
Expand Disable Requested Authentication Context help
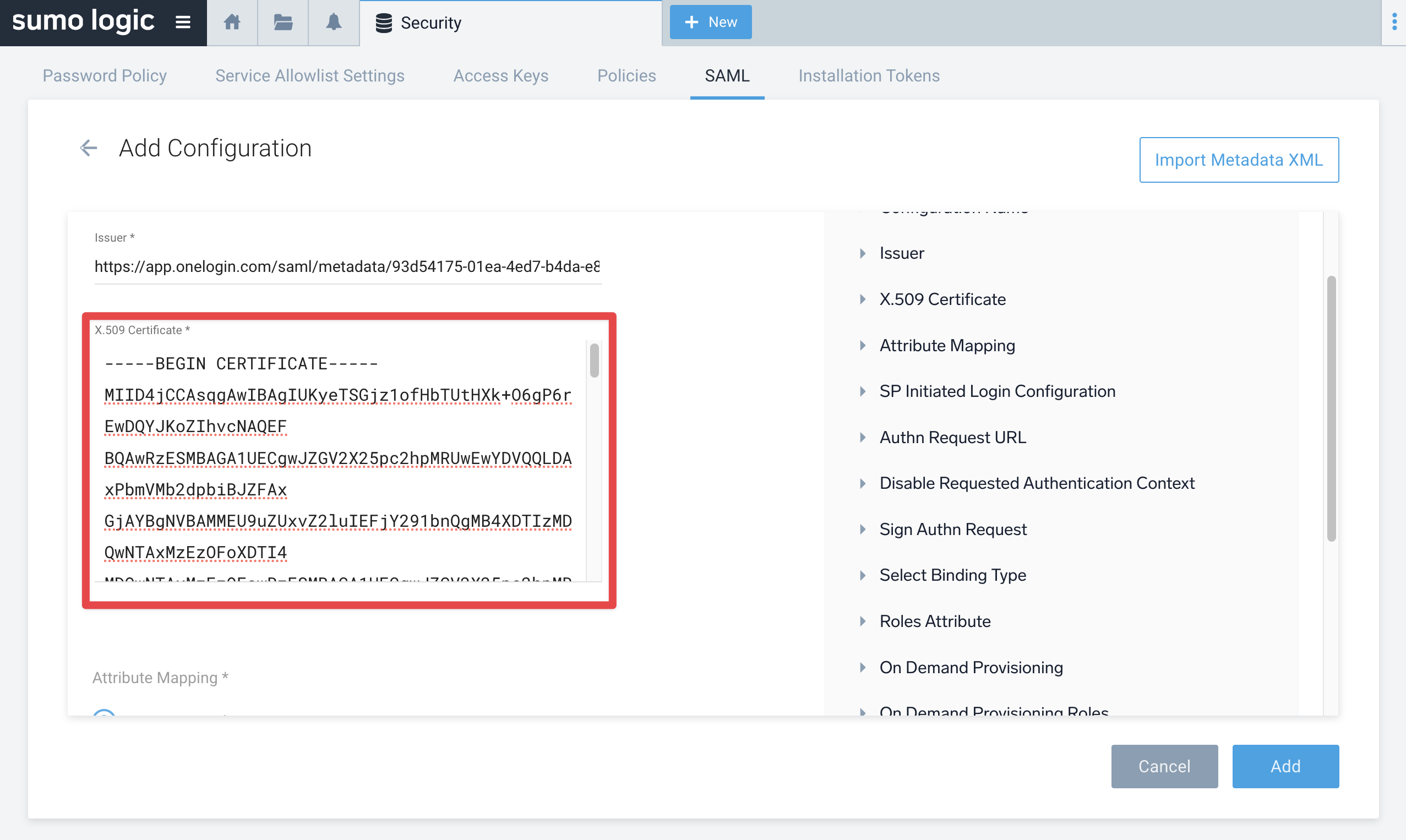[1027, 483]
